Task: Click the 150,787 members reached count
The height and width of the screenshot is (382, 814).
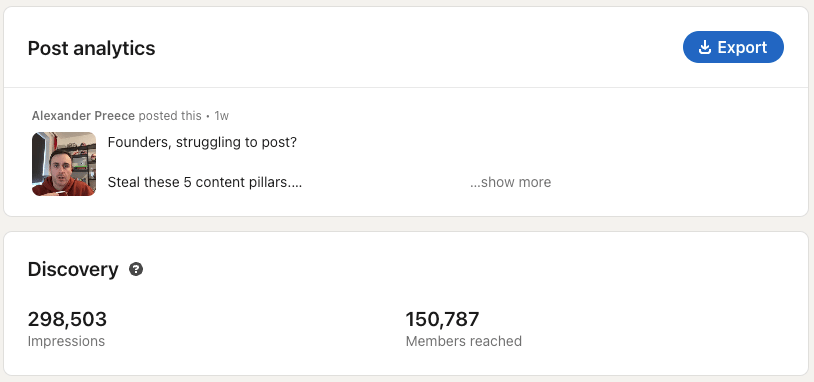Action: point(442,319)
